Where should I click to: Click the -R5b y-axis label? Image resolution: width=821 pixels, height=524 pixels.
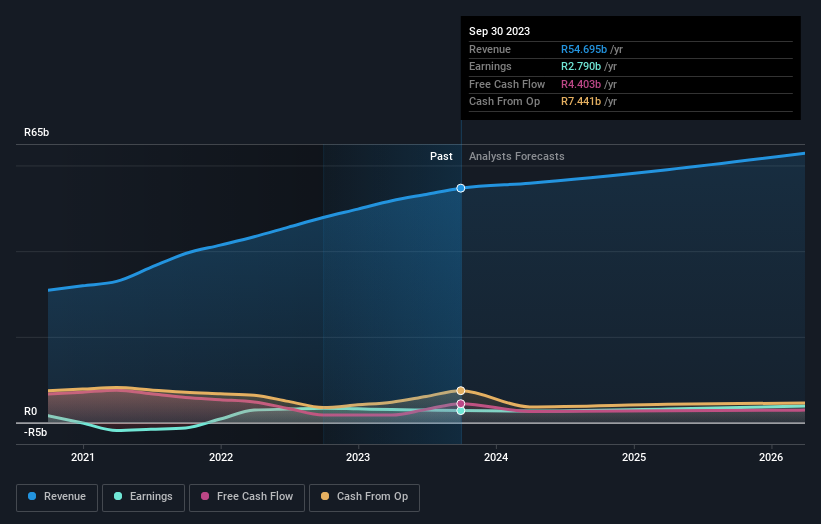[35, 432]
